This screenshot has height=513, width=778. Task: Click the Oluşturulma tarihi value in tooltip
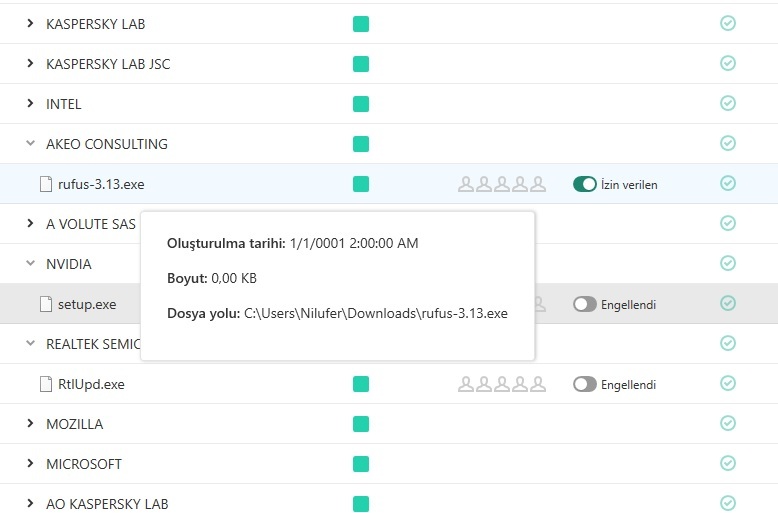354,243
